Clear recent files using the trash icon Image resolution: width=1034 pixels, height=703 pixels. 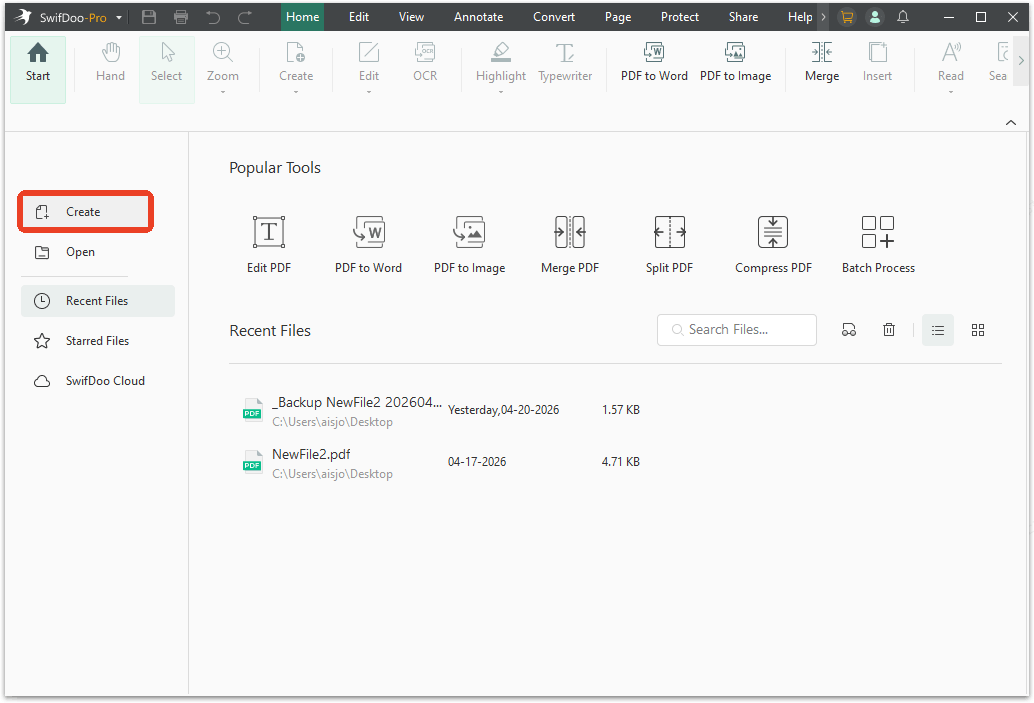point(888,329)
